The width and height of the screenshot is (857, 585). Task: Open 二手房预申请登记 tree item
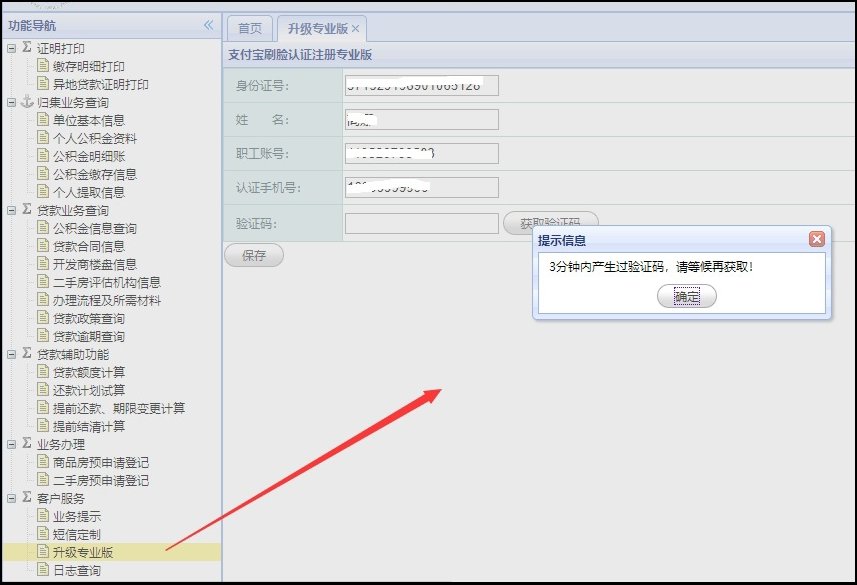tap(101, 481)
